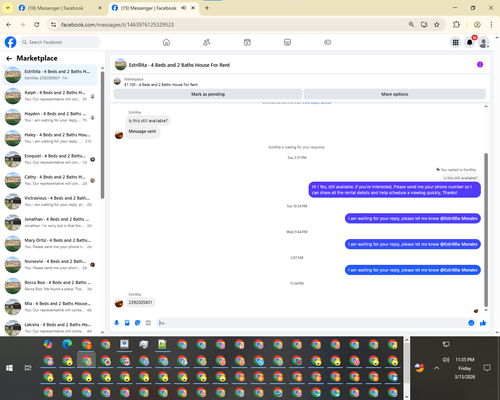Open the Chrome three-dot menu
Screen dimensions: 500x400
coord(491,25)
